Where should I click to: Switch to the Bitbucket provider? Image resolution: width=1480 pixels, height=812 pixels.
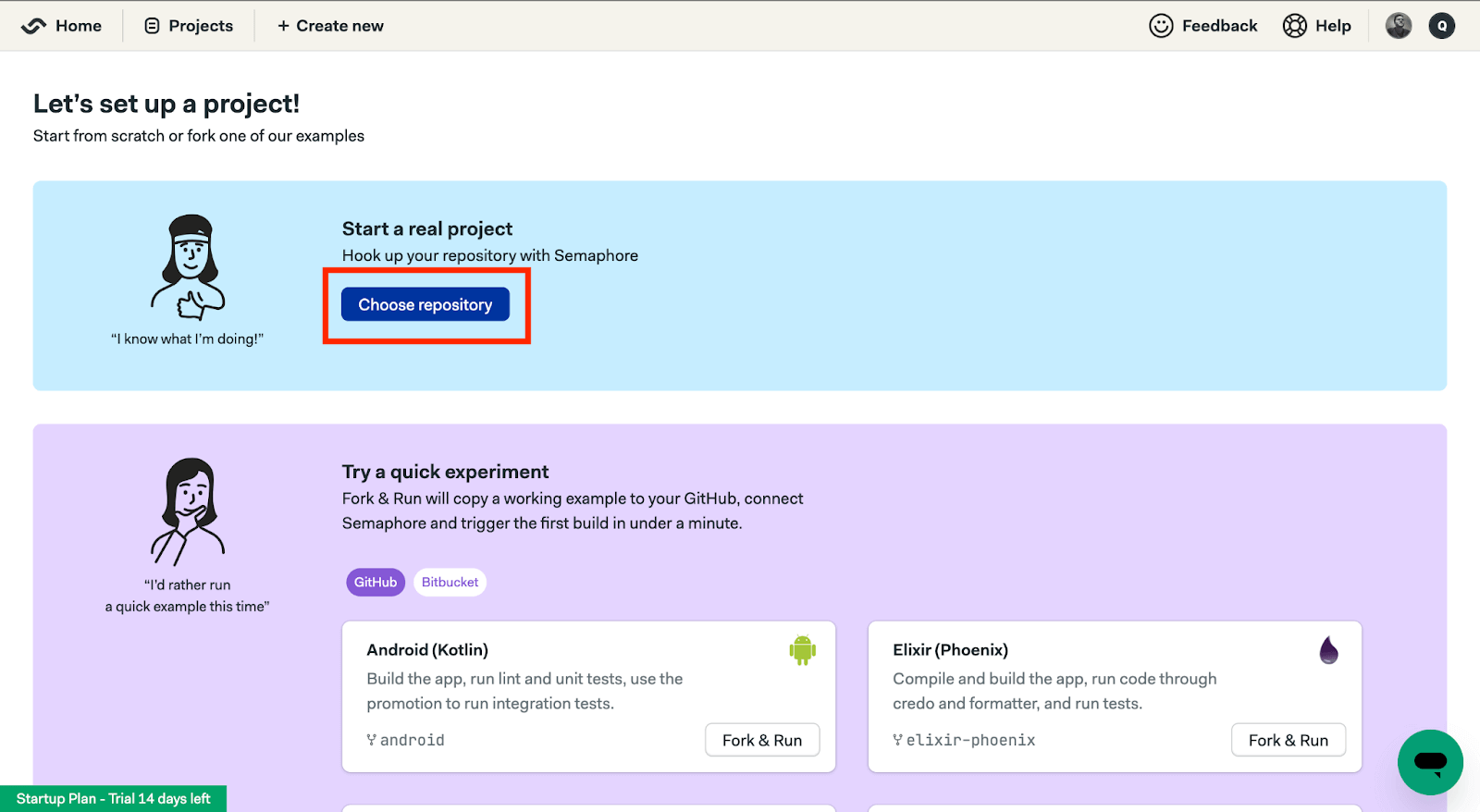coord(450,582)
